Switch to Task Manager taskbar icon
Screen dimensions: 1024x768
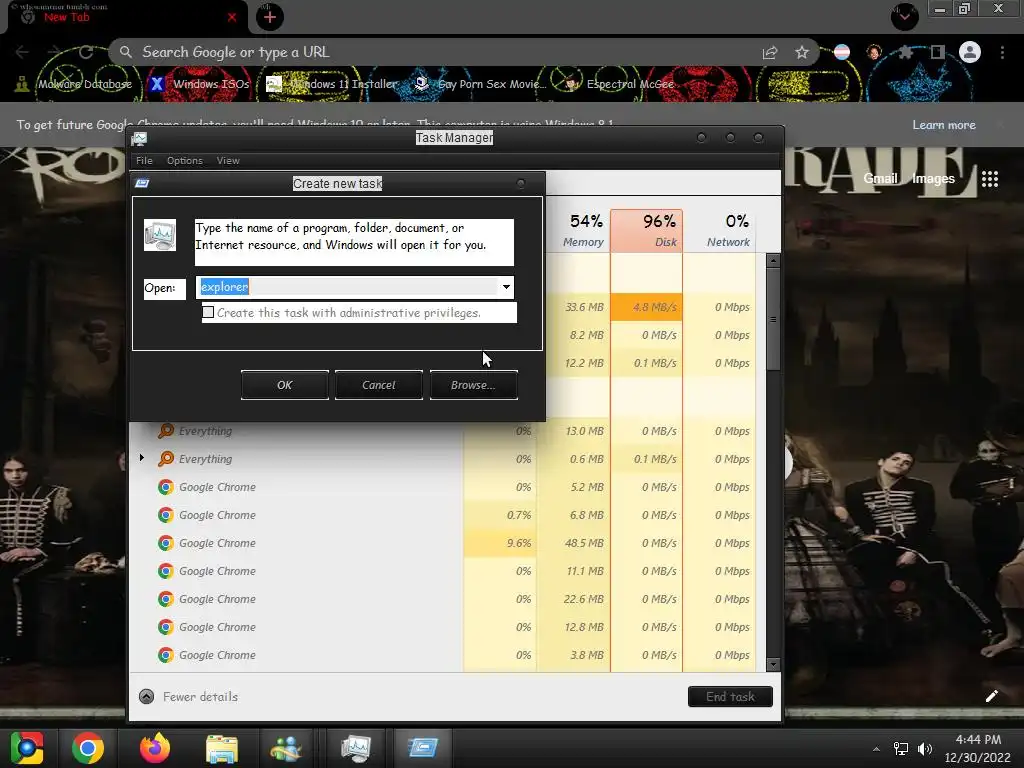pyautogui.click(x=357, y=748)
